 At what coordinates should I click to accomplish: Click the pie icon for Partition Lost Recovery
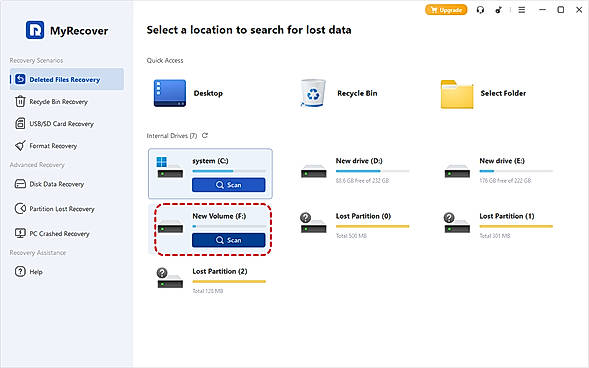click(x=20, y=209)
